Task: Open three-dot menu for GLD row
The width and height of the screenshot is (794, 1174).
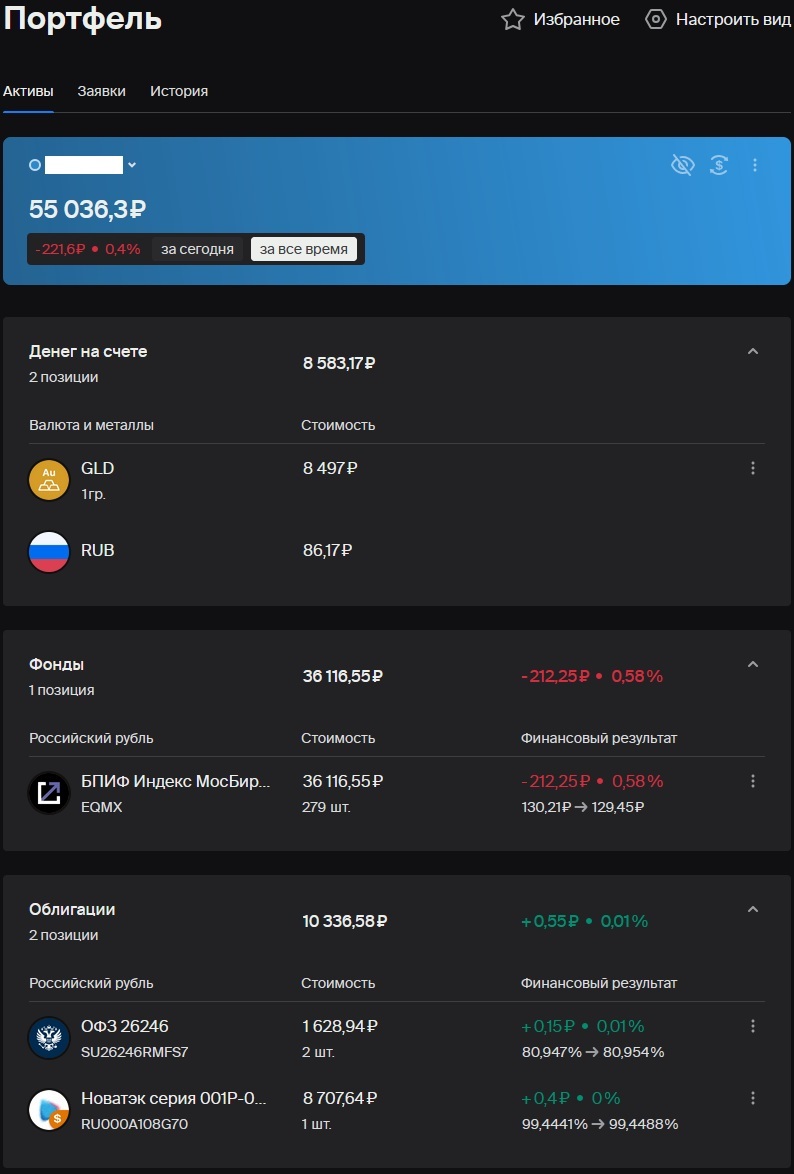Action: [x=753, y=468]
